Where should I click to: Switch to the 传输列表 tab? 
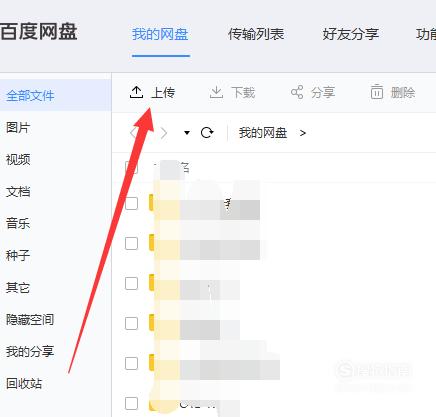tap(256, 34)
